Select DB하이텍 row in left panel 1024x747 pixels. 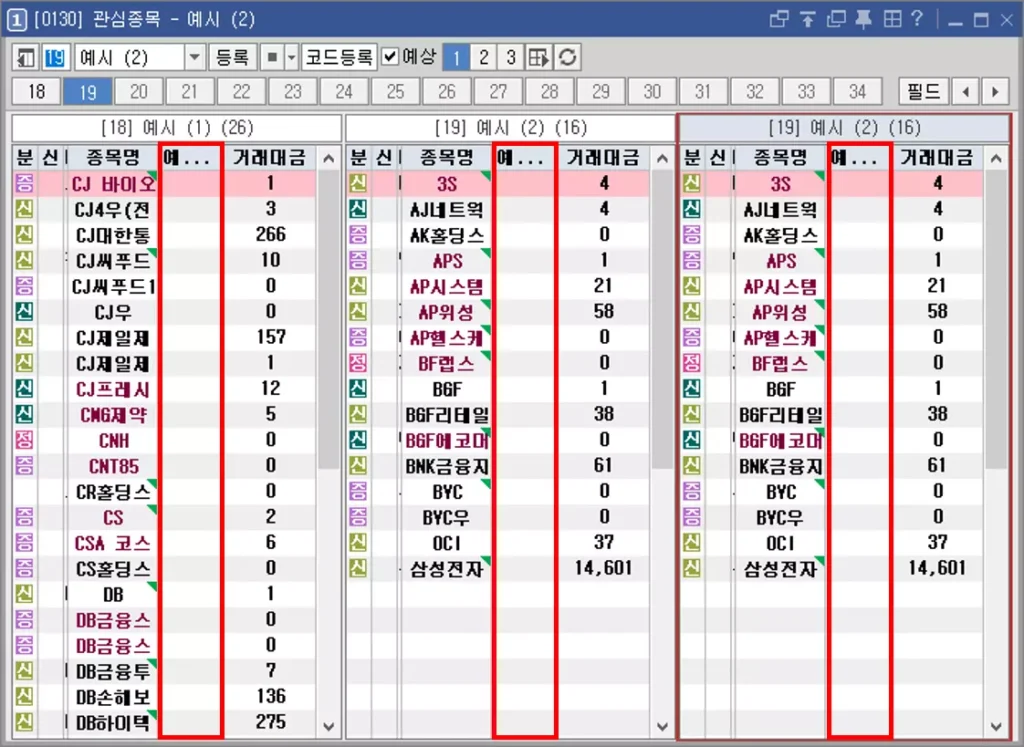pyautogui.click(x=165, y=722)
